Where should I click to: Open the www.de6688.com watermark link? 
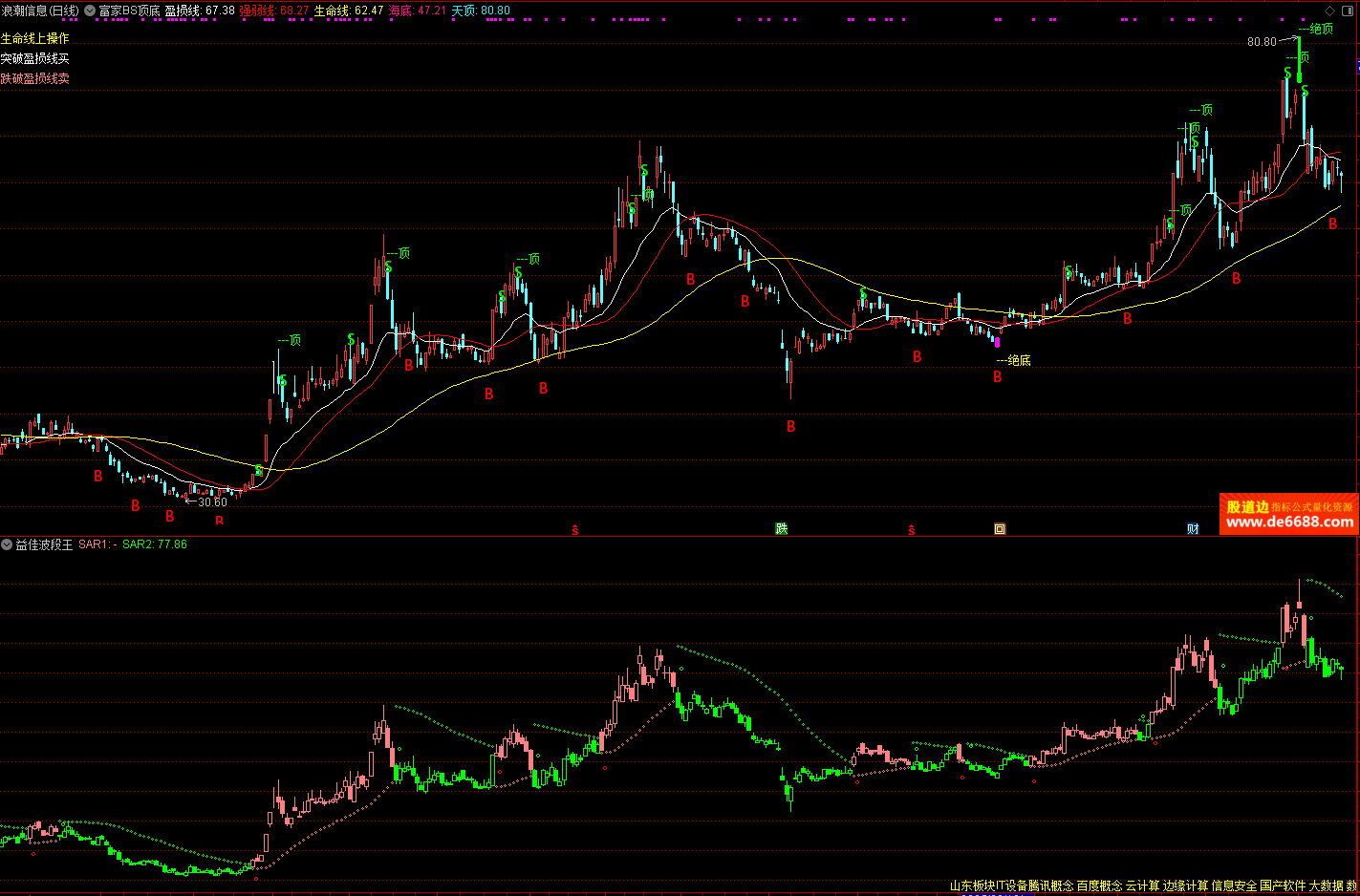[x=1289, y=522]
